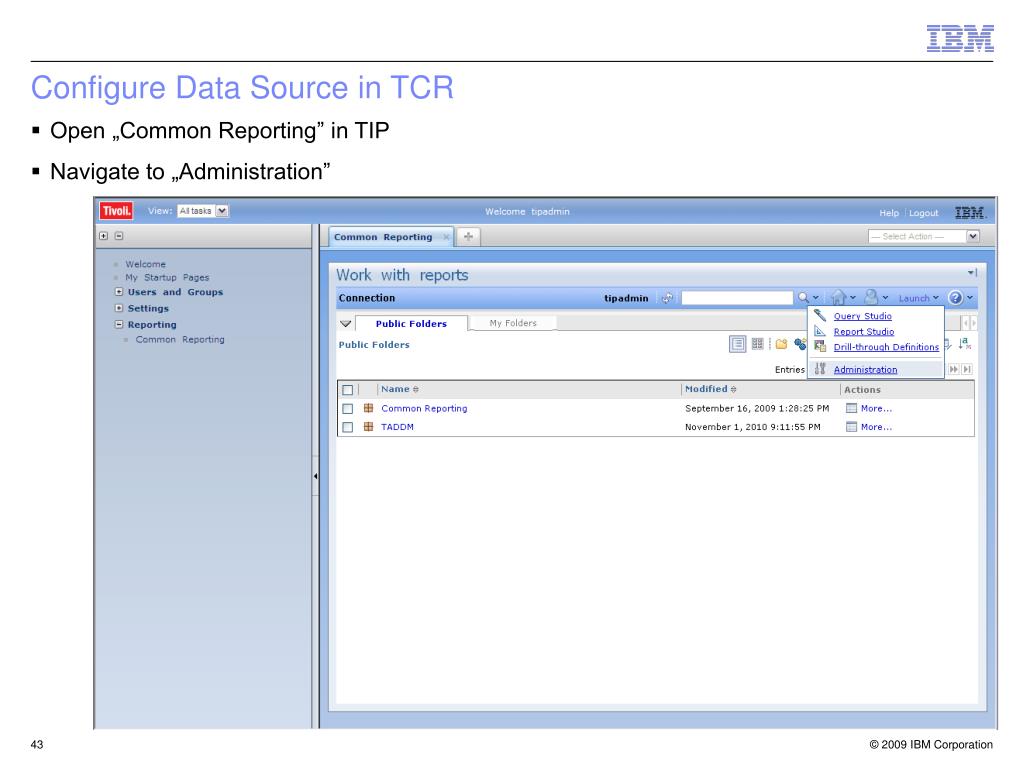
Task: Click the Logout link
Action: tap(923, 213)
